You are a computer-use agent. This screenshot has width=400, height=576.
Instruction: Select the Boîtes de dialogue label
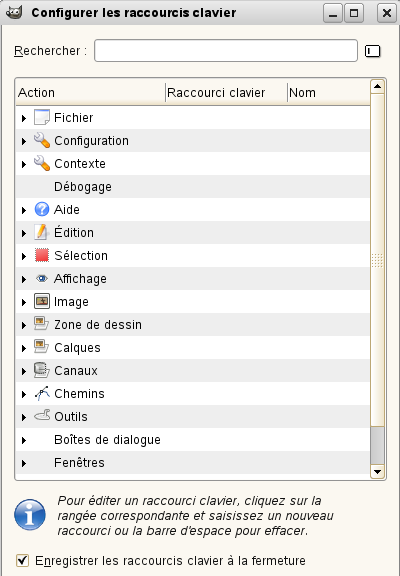pos(107,439)
